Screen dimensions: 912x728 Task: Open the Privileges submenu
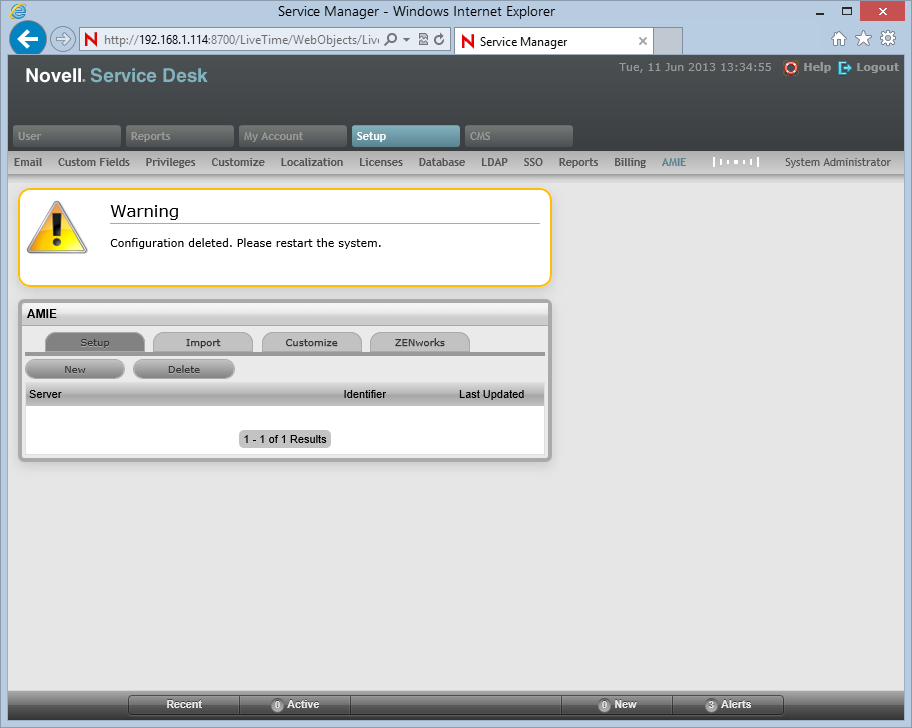[170, 162]
